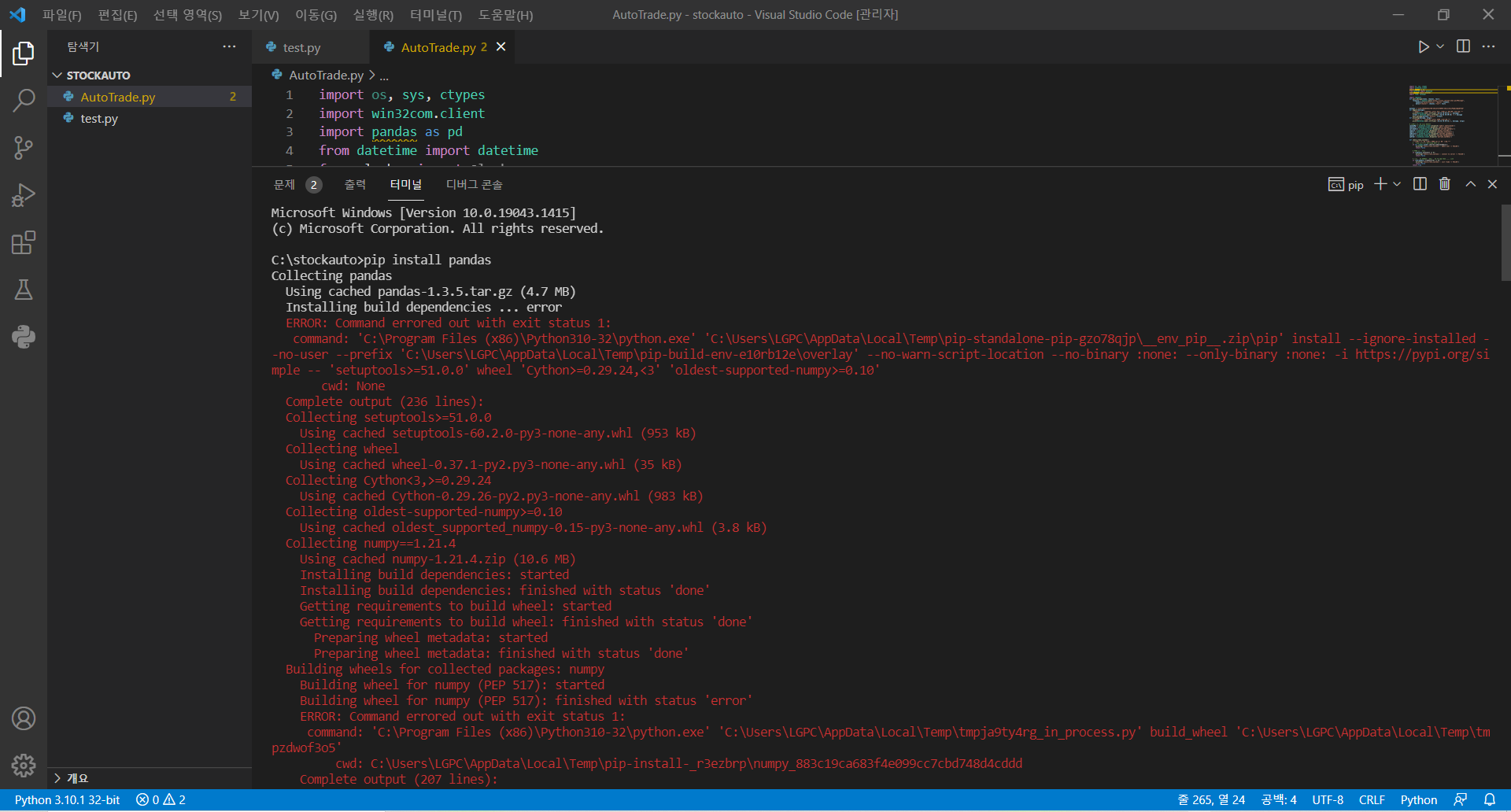Open the 실행(R) menu
The width and height of the screenshot is (1511, 812).
click(373, 15)
